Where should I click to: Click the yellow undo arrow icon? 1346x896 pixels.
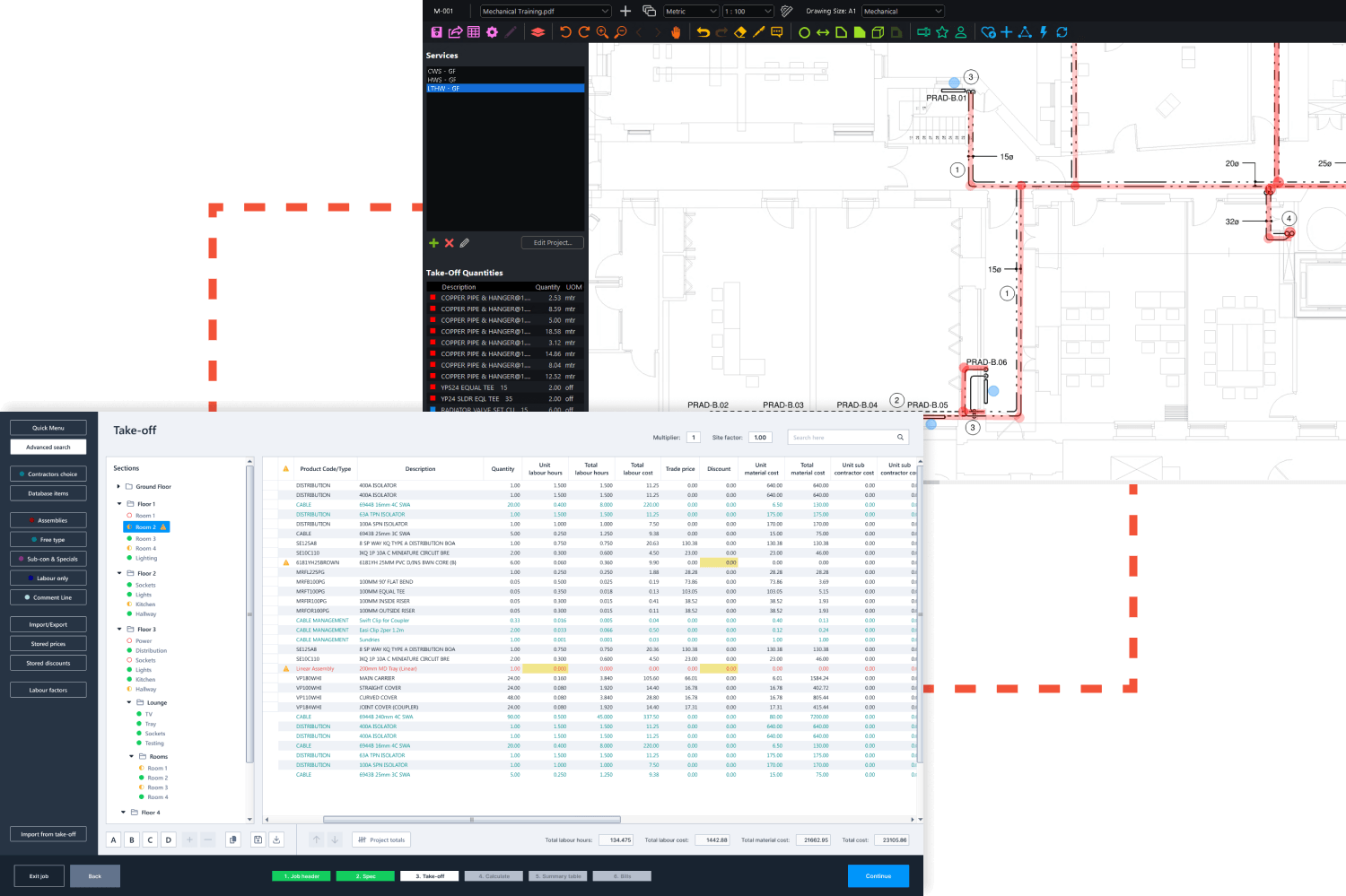(704, 32)
